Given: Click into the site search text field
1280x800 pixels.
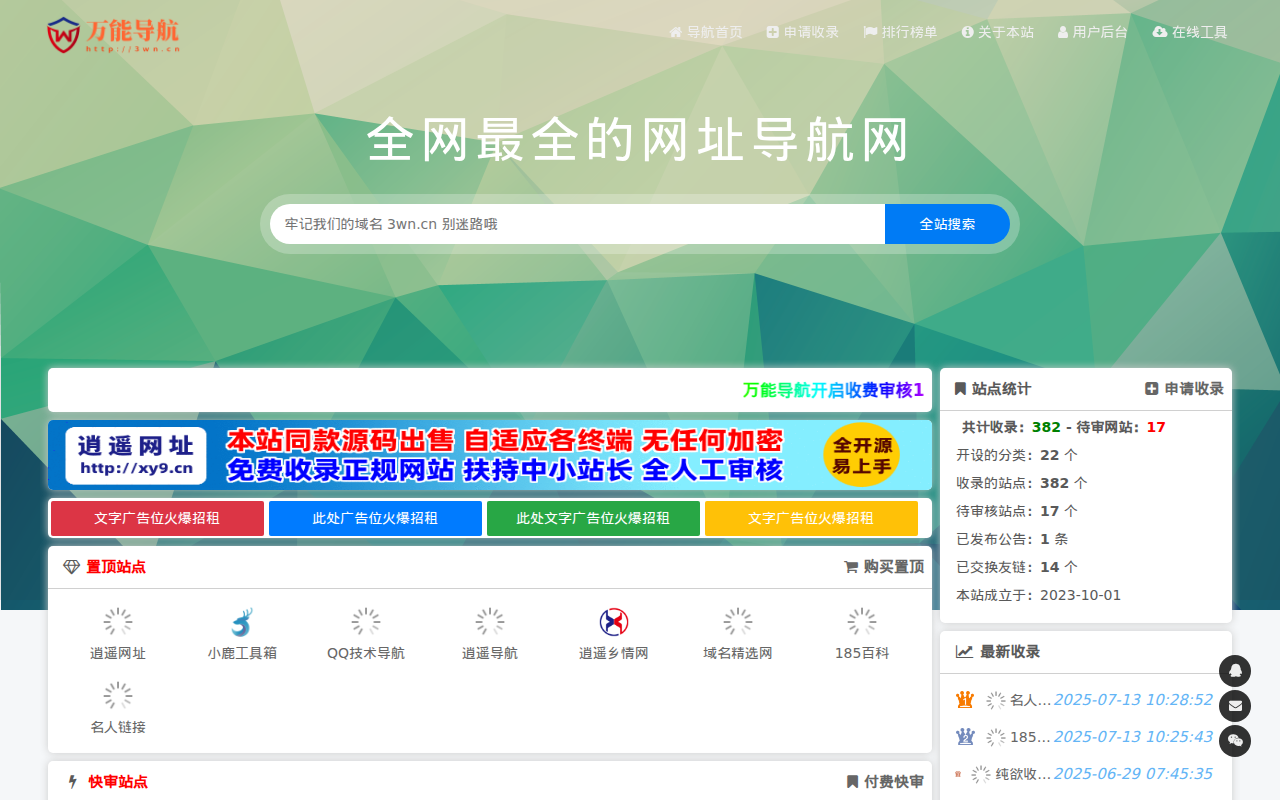Looking at the screenshot, I should (x=577, y=224).
